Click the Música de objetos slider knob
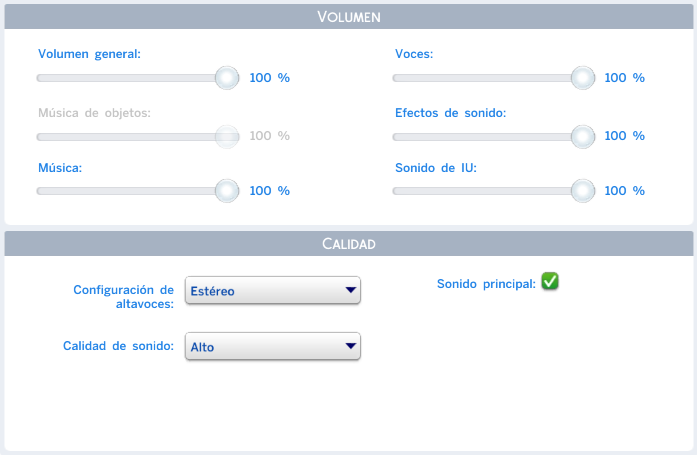697x455 pixels. [x=227, y=135]
